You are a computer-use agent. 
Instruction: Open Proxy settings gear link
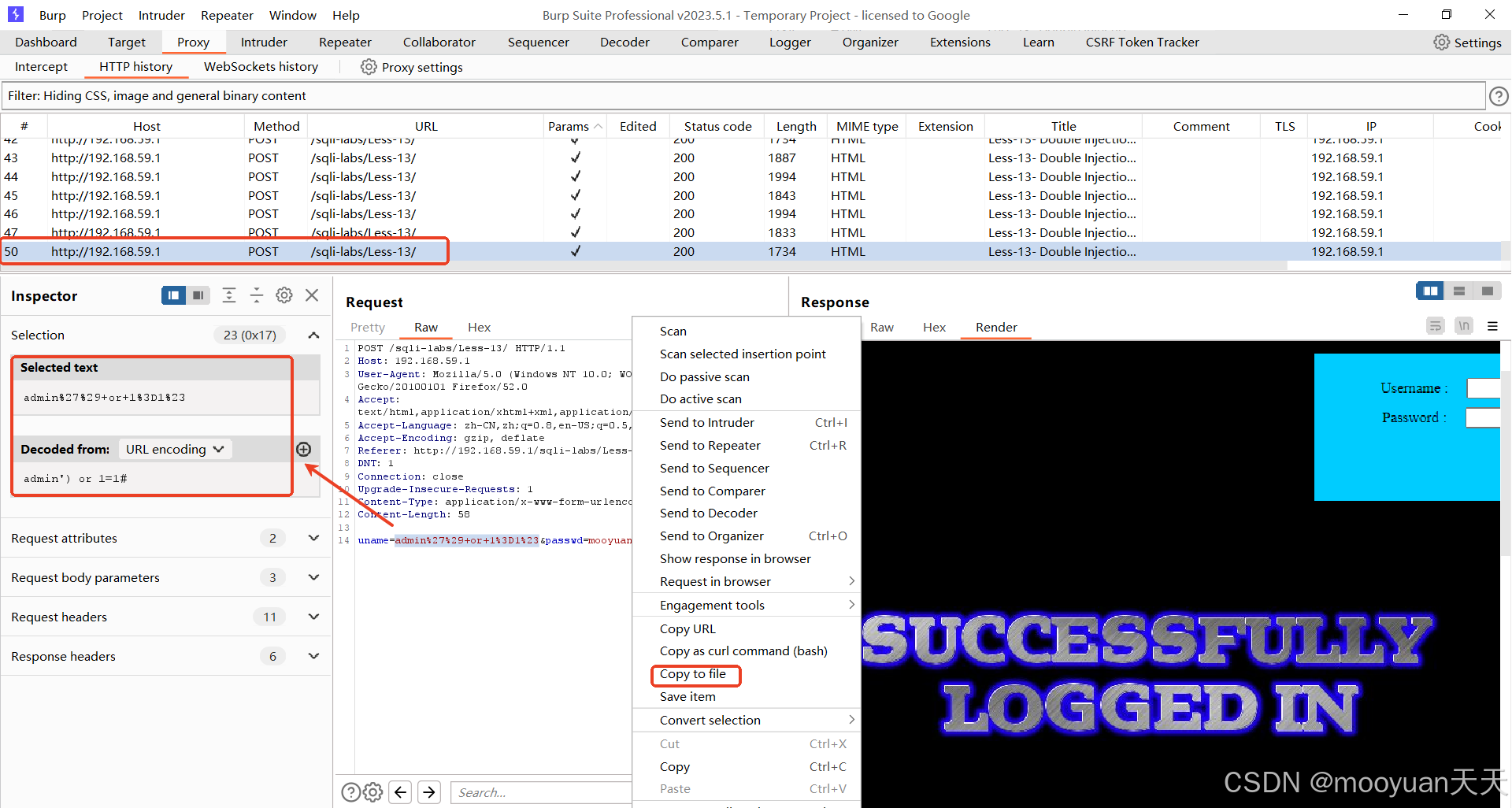pyautogui.click(x=412, y=67)
